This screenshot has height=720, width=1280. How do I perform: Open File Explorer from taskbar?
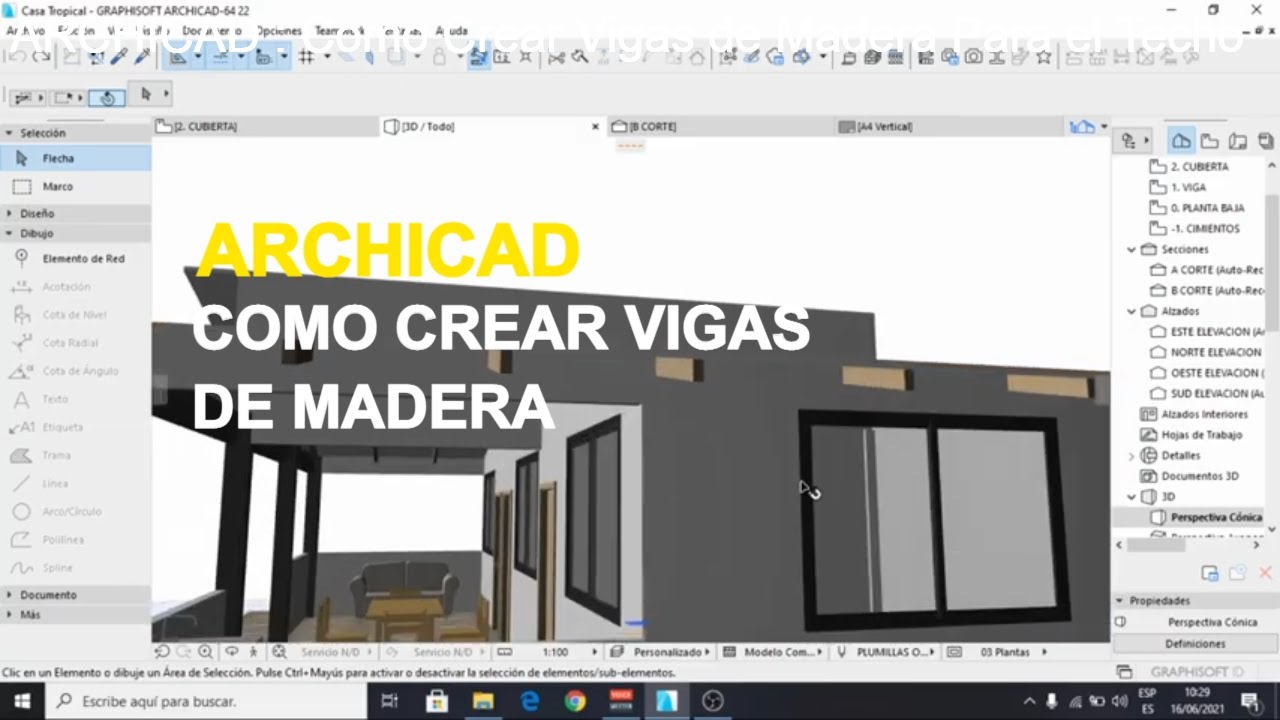point(483,701)
